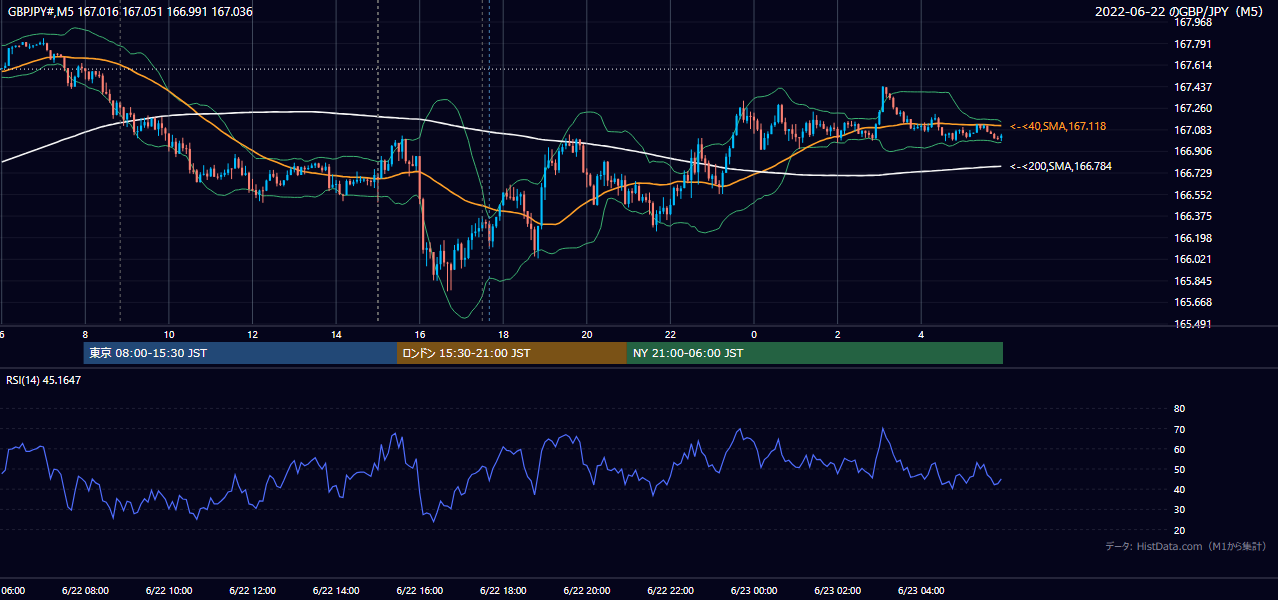Click hour tick 8 under price chart
The width and height of the screenshot is (1278, 600).
[x=85, y=335]
